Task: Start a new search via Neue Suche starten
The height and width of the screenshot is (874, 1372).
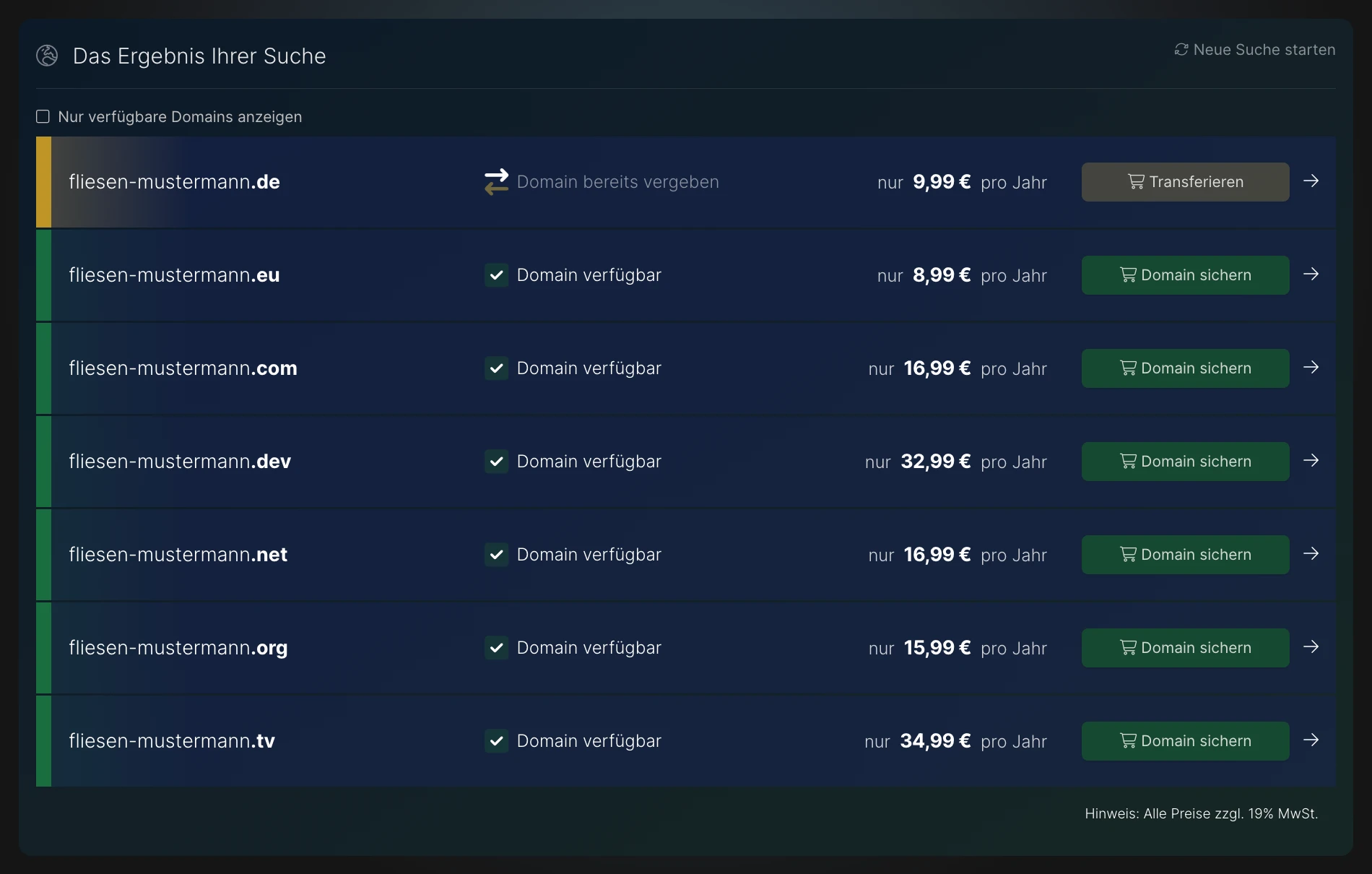Action: (1255, 49)
